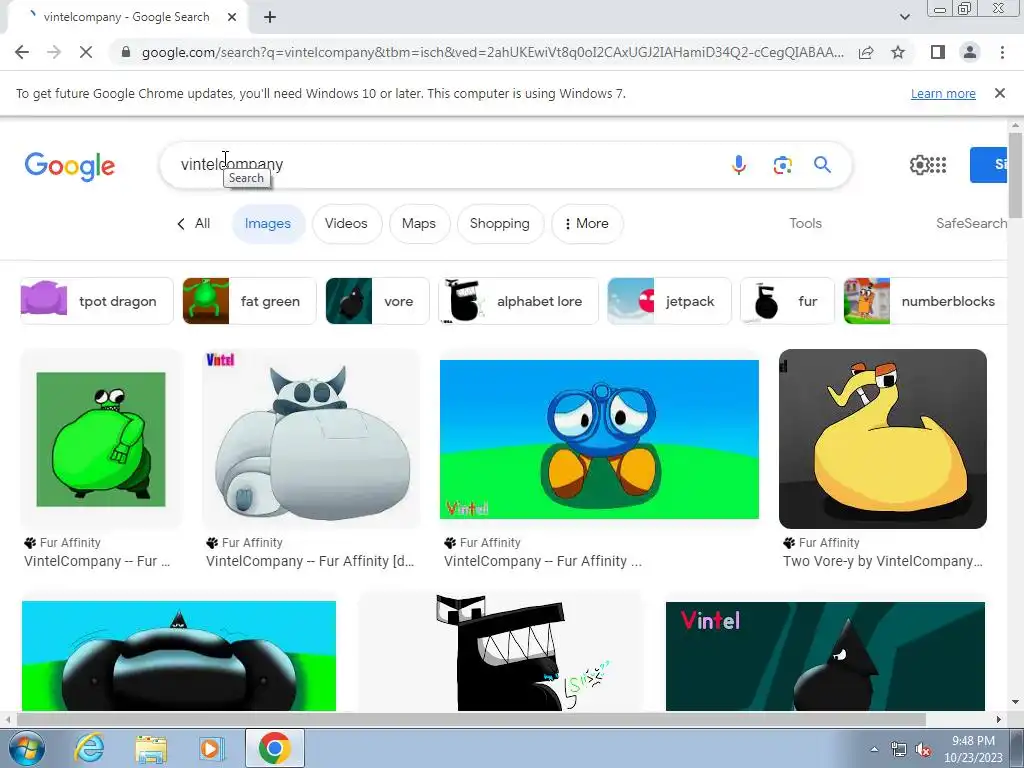
Task: Filter by vore chip
Action: pyautogui.click(x=377, y=301)
